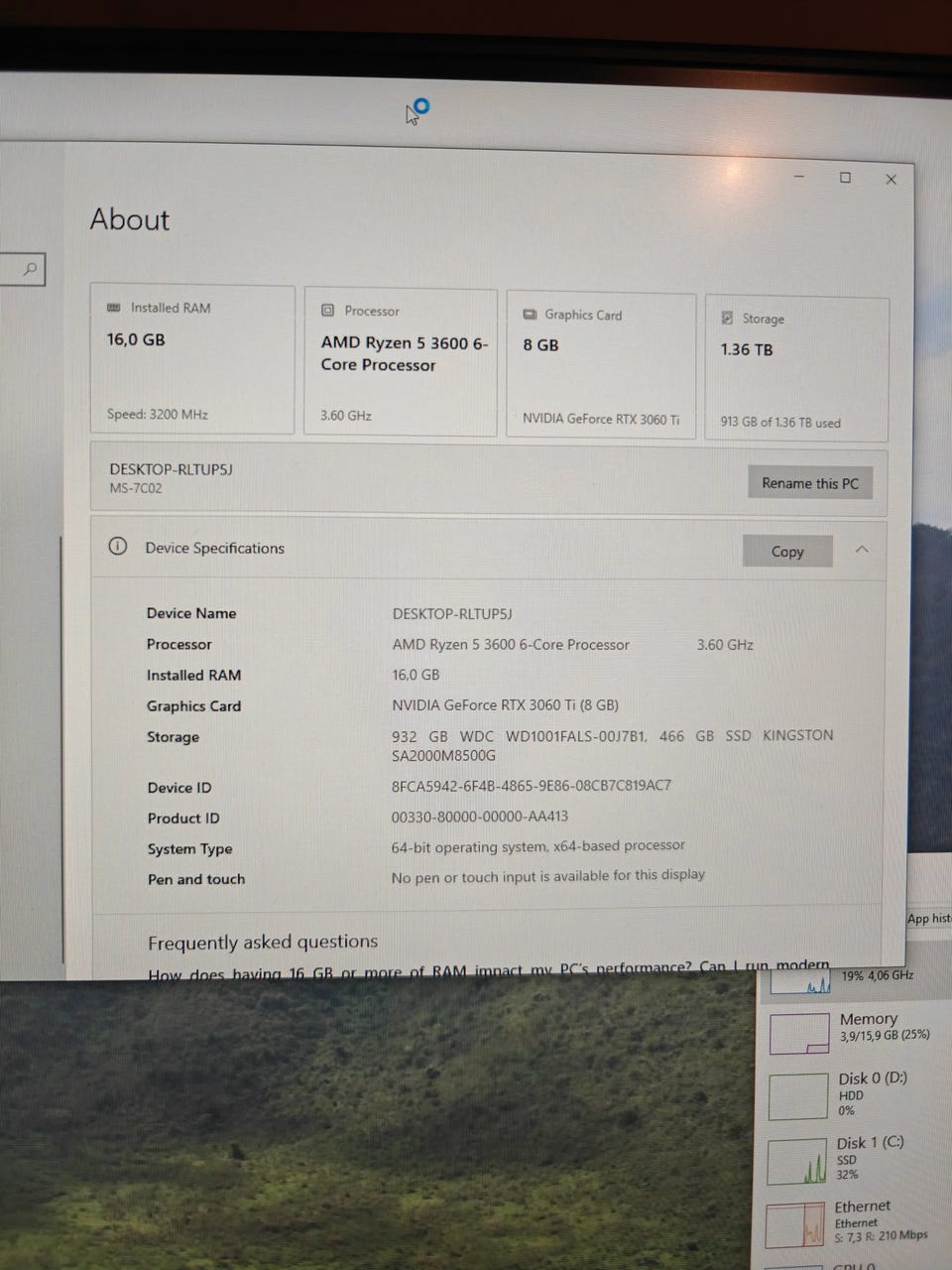Select the Product ID value 00330-80000-00000-AA413
This screenshot has height=1270, width=952.
480,816
